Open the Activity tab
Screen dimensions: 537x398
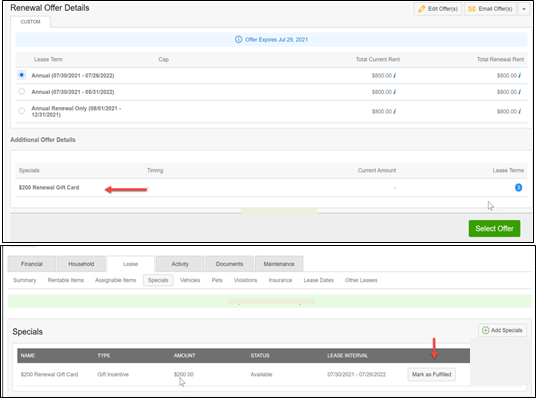(x=180, y=264)
